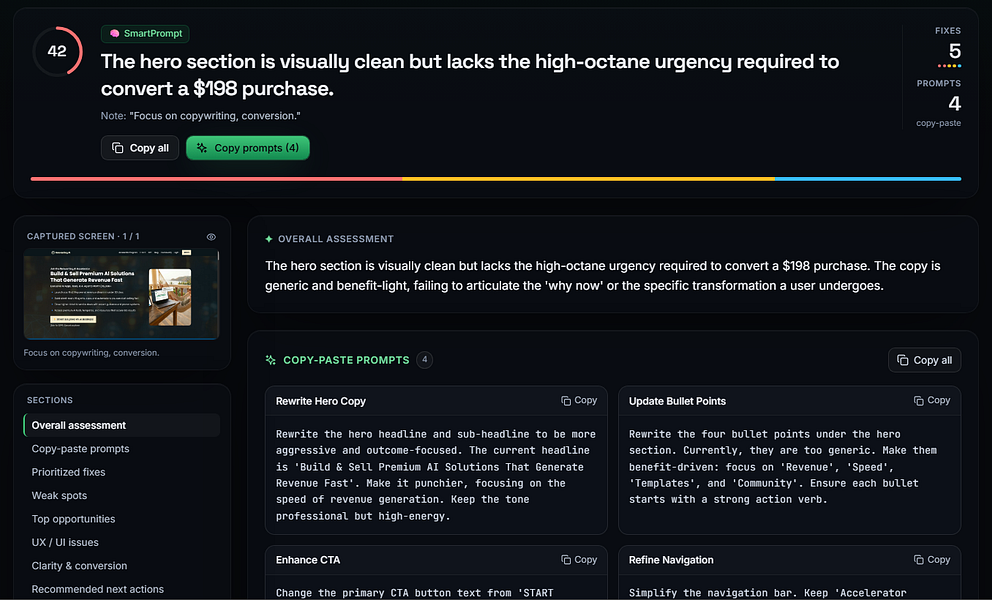This screenshot has width=992, height=600.
Task: Click the 42 score circle
Action: pos(58,51)
